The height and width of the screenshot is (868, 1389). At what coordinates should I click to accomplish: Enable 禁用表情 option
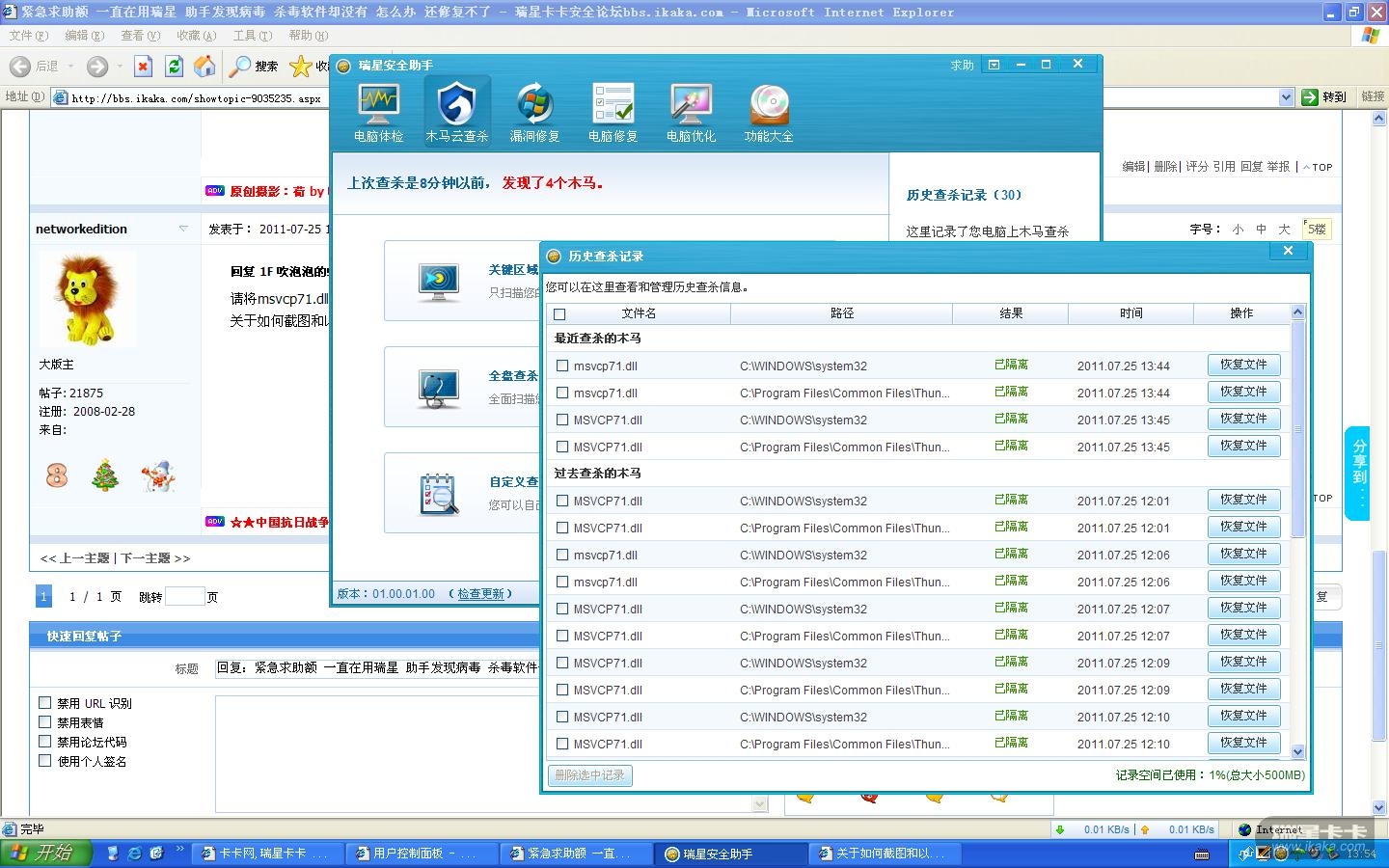click(x=44, y=722)
